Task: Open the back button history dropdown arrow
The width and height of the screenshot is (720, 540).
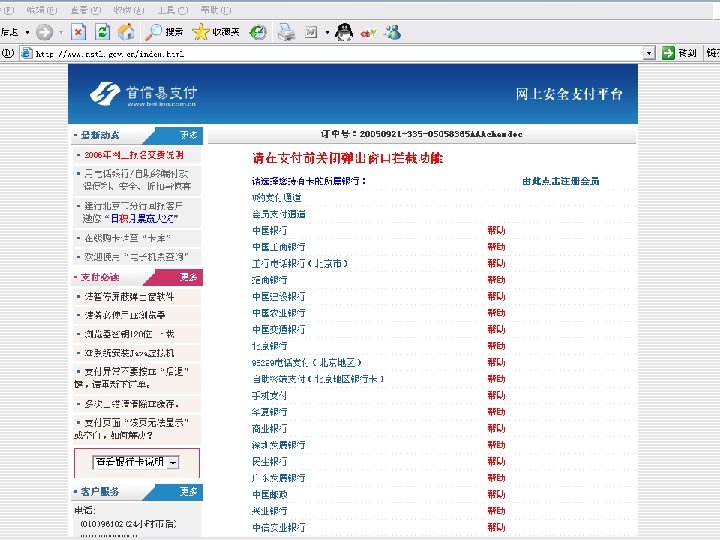Action: 27,32
